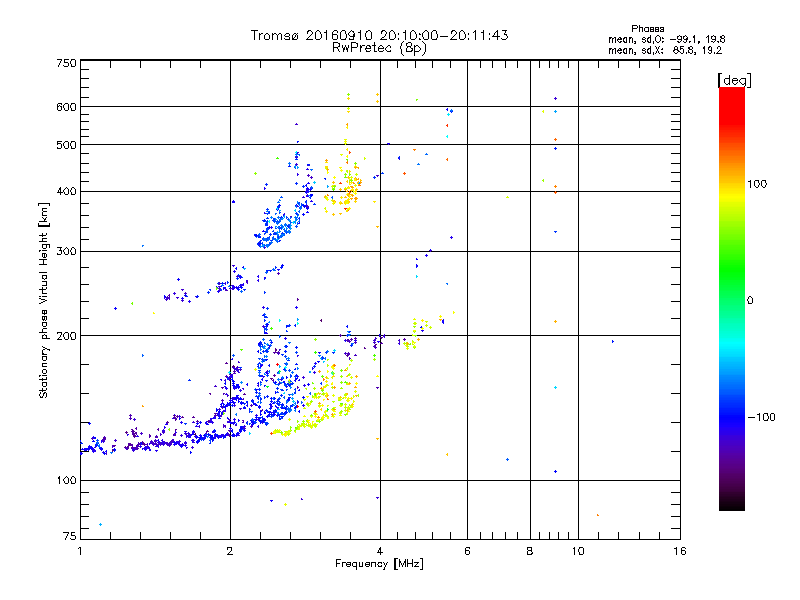Click the '[deg]' colorbar unit label
The image size is (800, 600).
(734, 80)
